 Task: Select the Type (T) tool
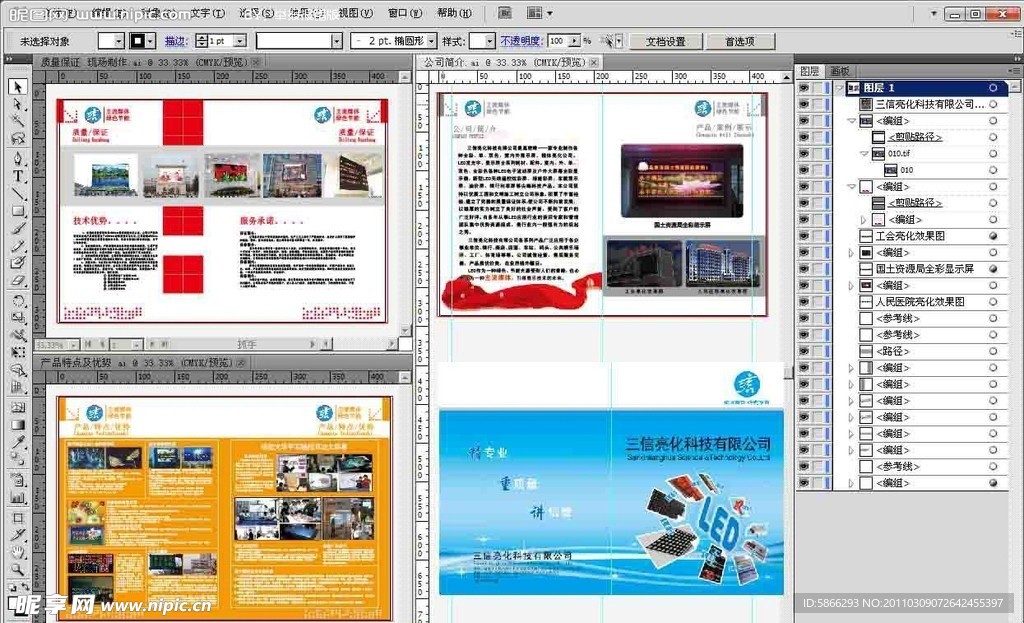pyautogui.click(x=18, y=176)
